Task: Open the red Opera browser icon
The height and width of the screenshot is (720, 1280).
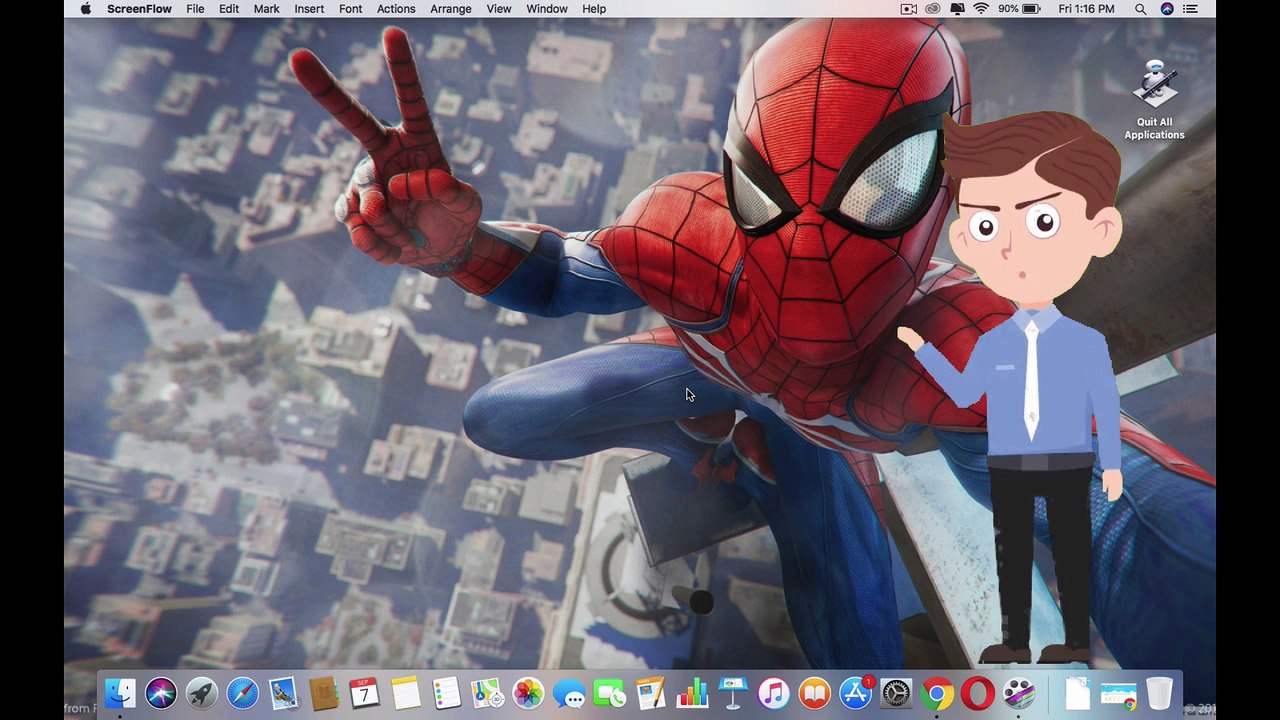Action: coord(978,693)
